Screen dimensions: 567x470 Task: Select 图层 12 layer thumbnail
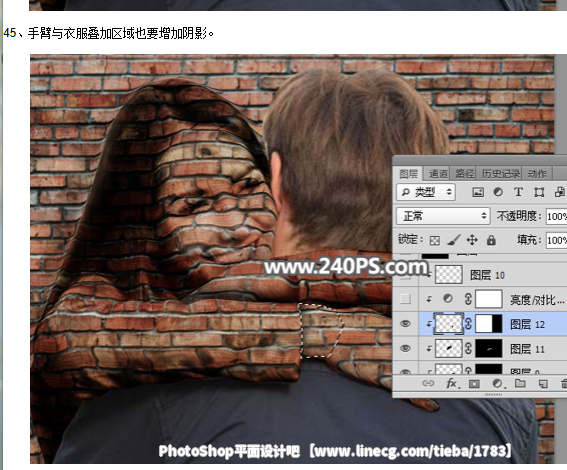click(x=448, y=324)
